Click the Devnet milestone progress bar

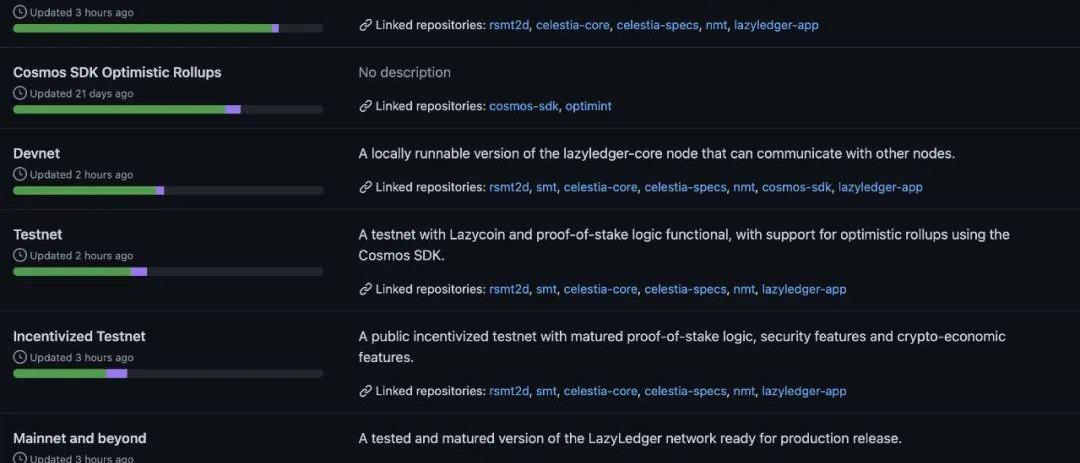[x=168, y=190]
